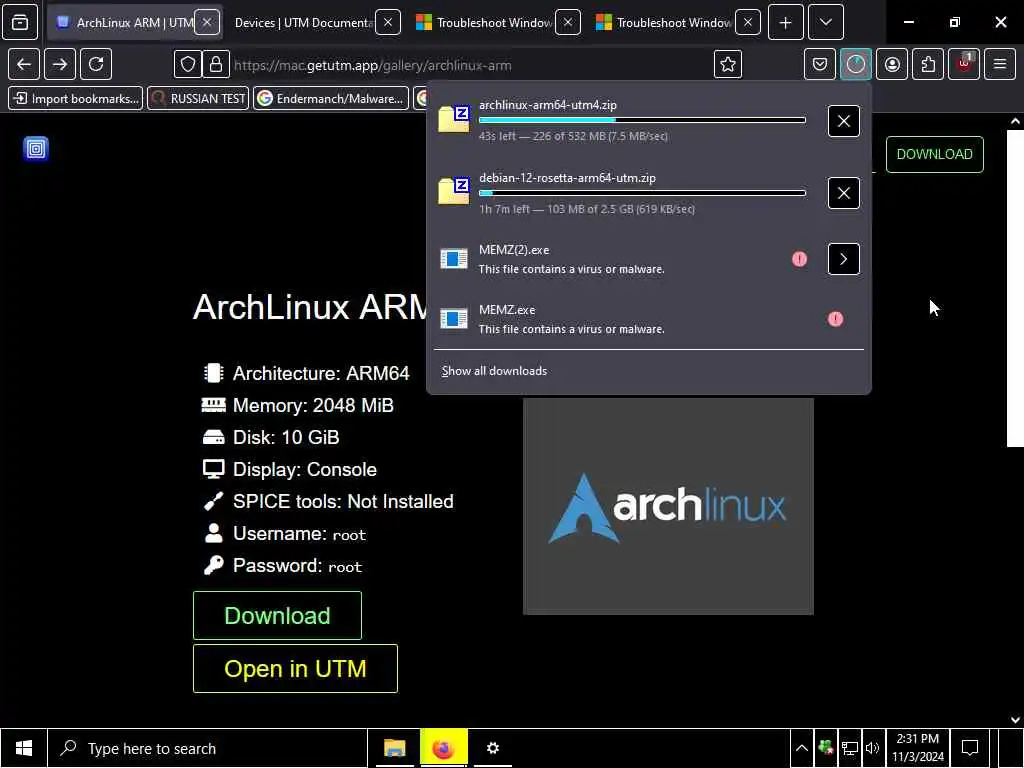Show site security padlock info

[216, 65]
